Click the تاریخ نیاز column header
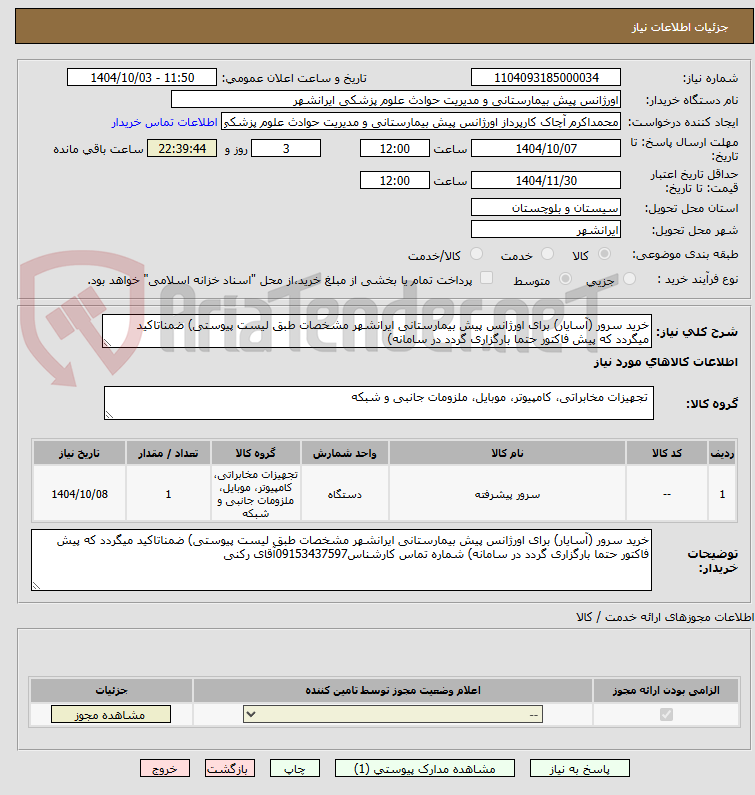 pos(80,453)
